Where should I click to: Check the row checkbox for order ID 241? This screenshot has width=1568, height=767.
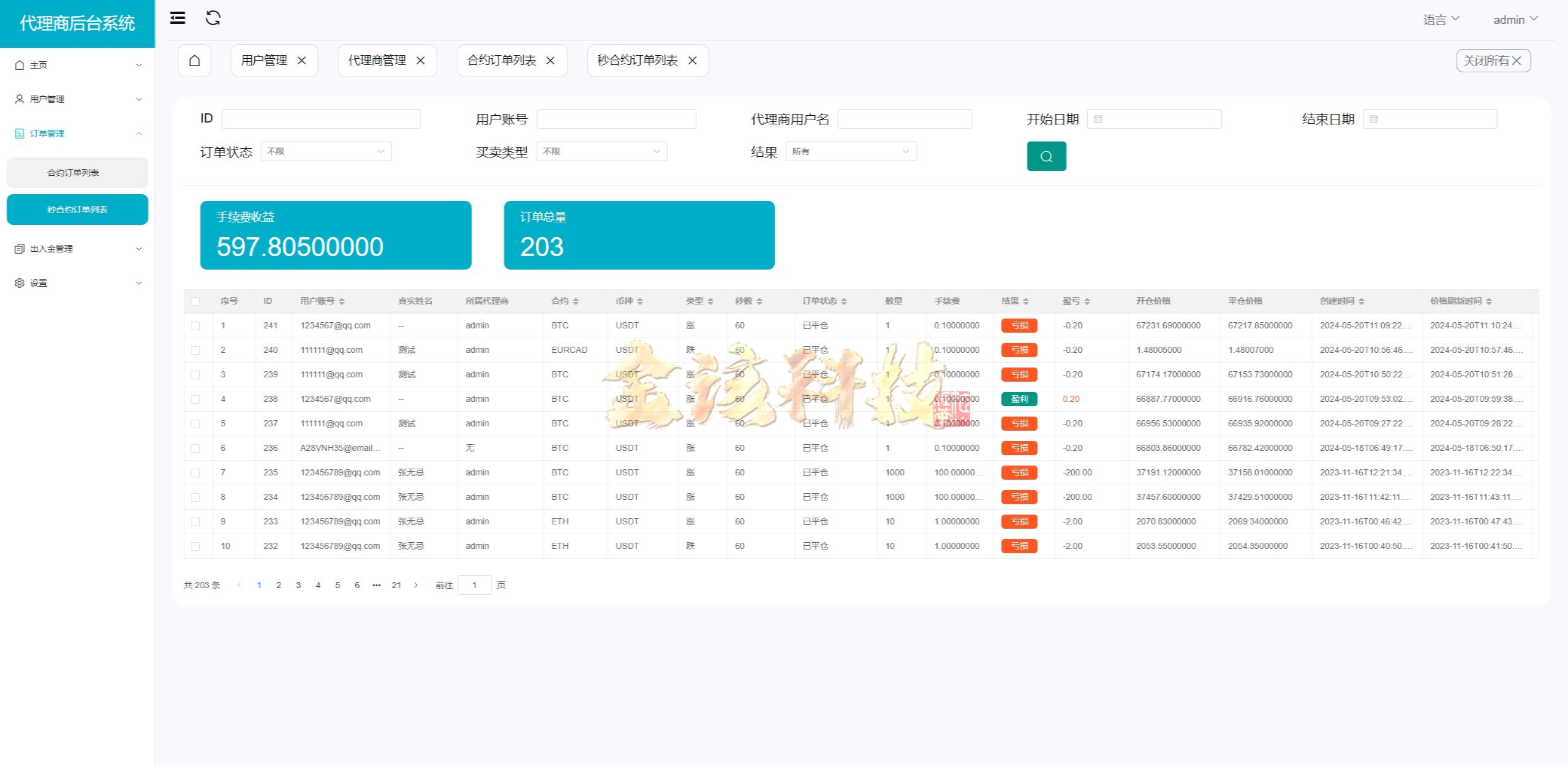tap(197, 325)
